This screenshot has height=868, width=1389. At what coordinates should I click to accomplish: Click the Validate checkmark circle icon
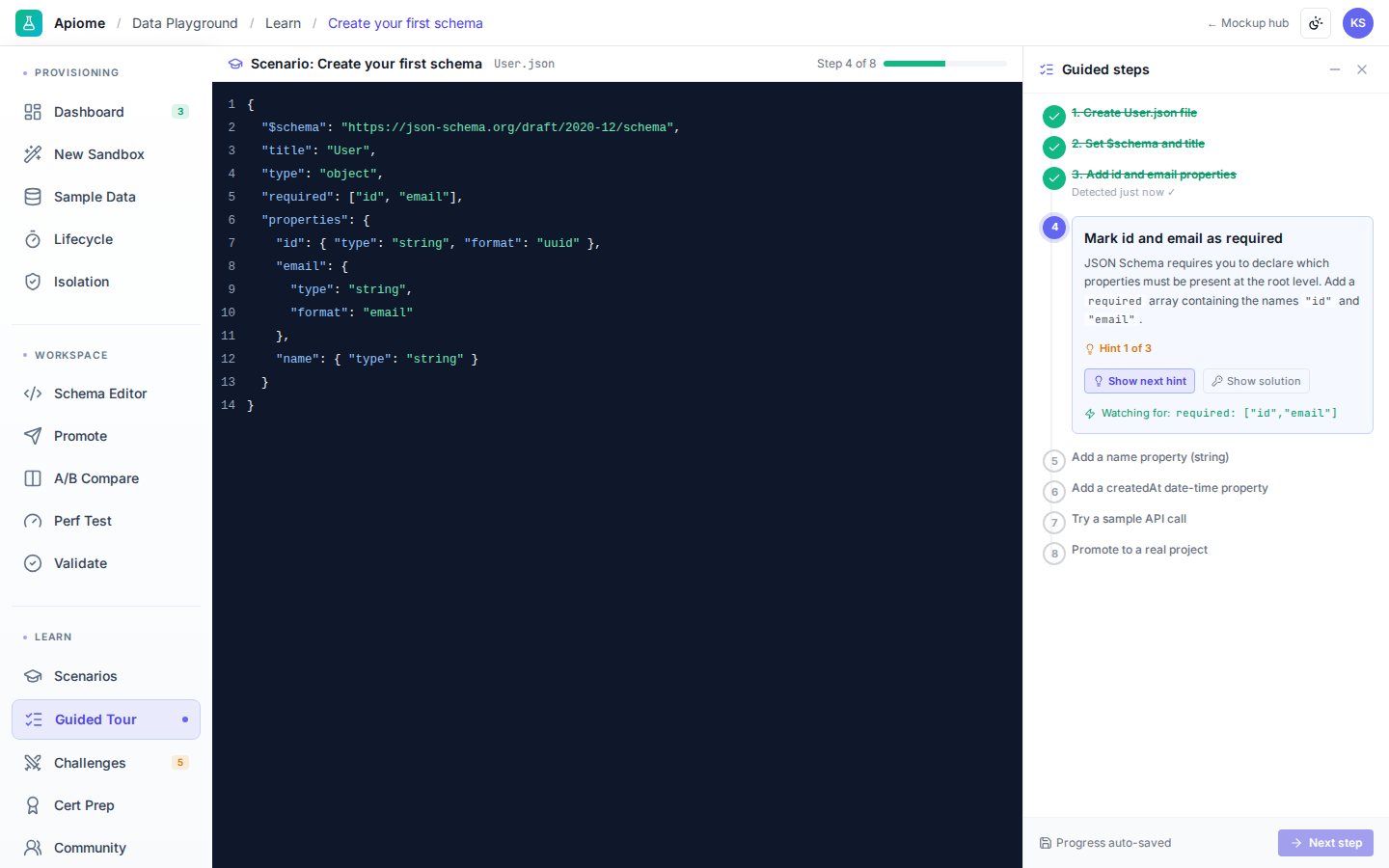tap(33, 563)
